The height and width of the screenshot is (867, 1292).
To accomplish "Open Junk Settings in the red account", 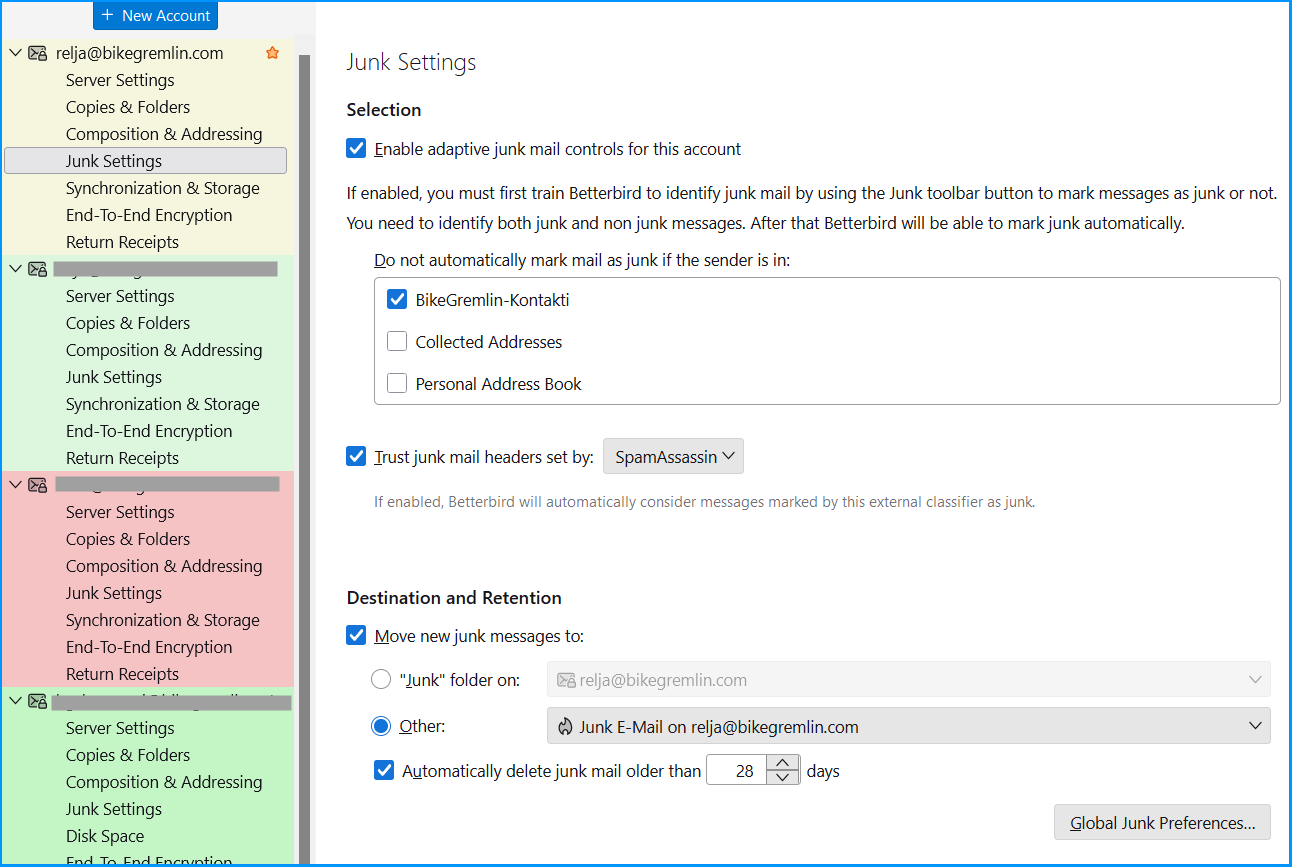I will pyautogui.click(x=114, y=593).
